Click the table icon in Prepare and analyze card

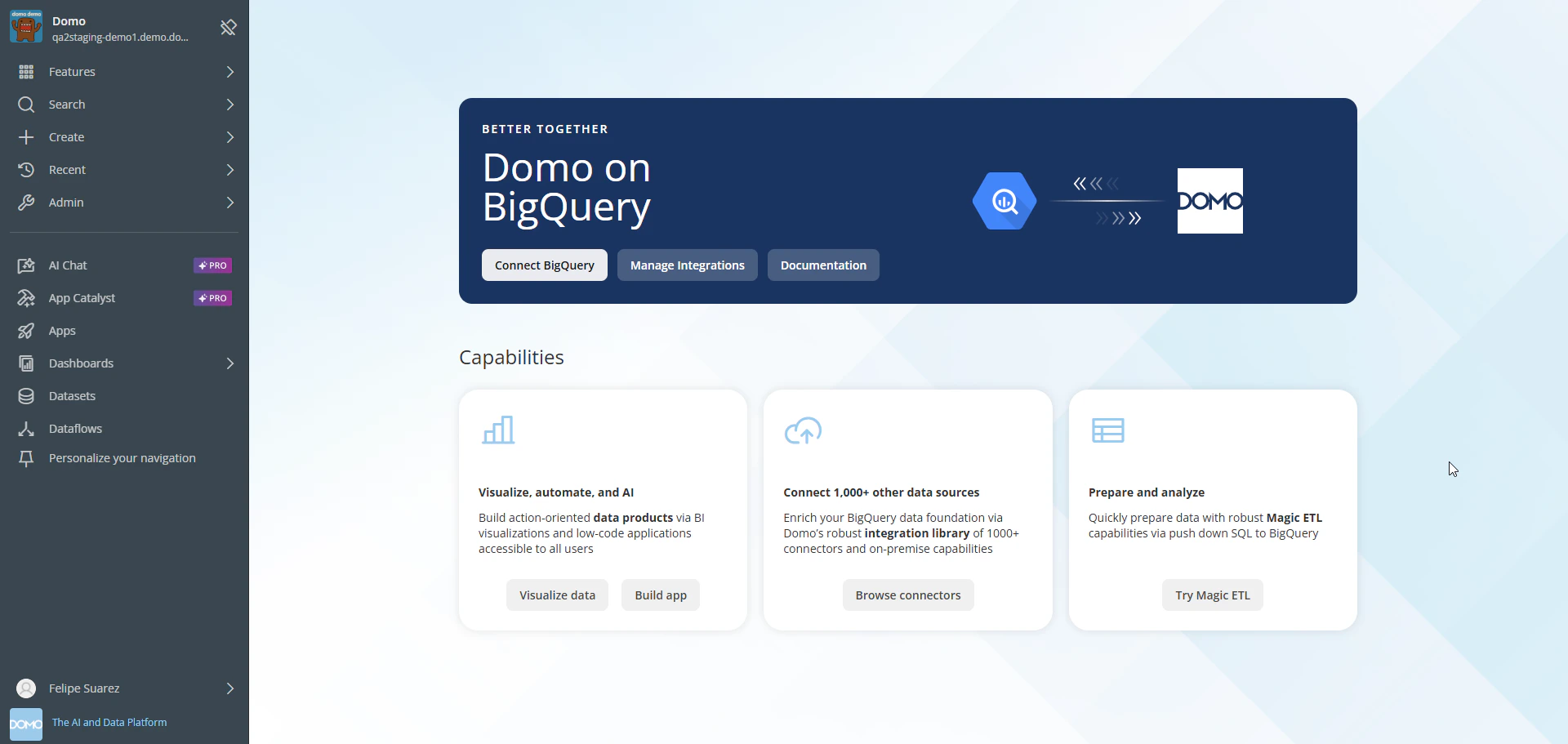pyautogui.click(x=1108, y=430)
